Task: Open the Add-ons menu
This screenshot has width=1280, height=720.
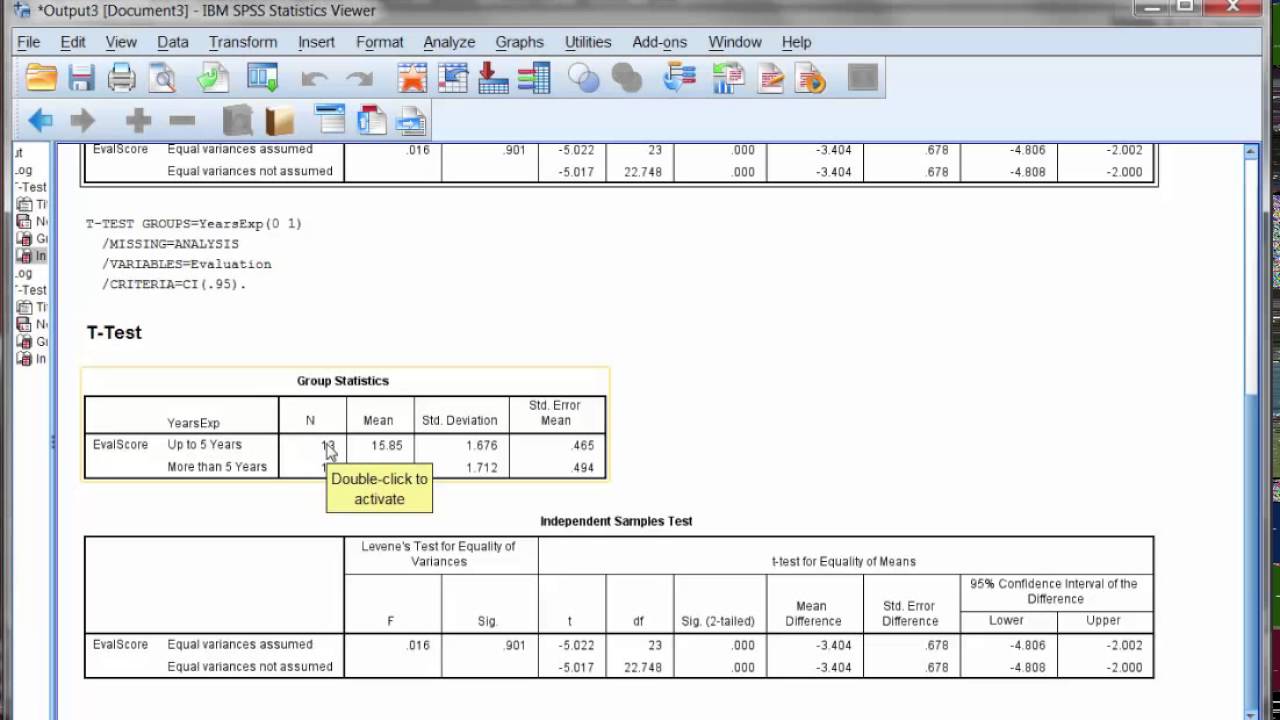Action: tap(660, 42)
